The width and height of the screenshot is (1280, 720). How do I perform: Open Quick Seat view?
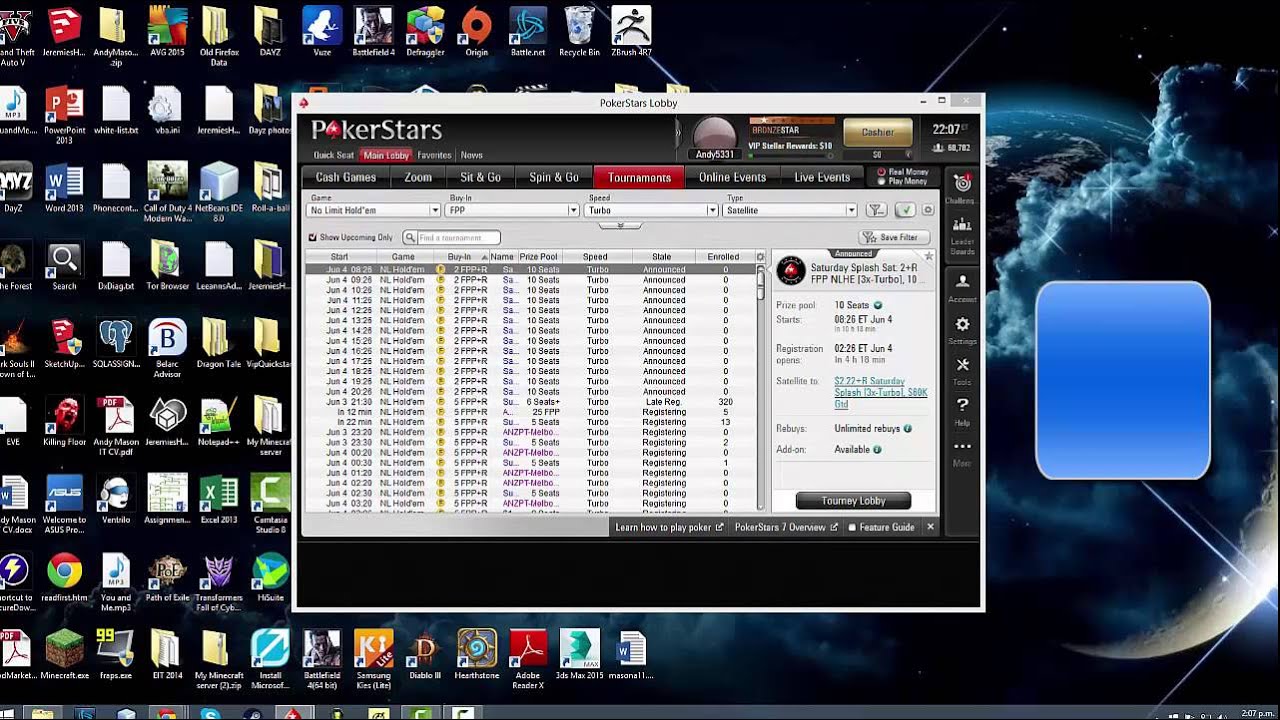[x=334, y=155]
